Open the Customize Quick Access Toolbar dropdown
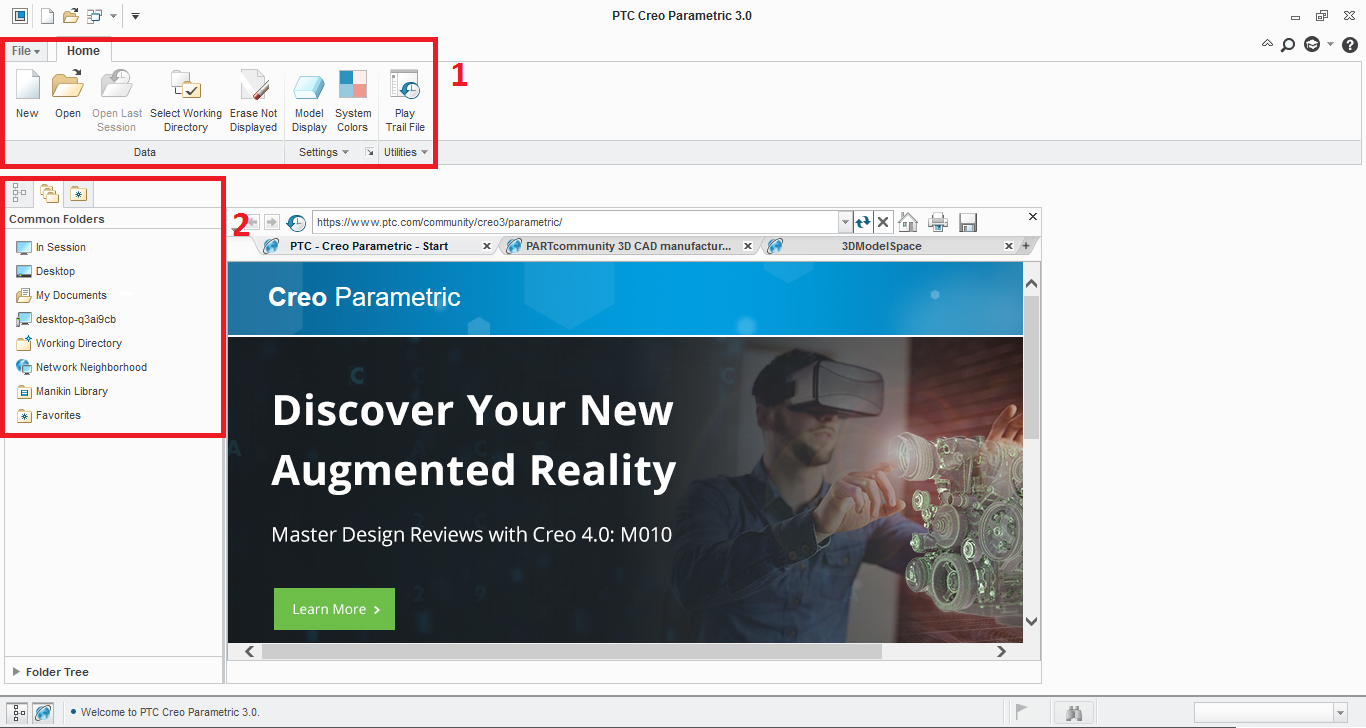1366x728 pixels. 135,16
